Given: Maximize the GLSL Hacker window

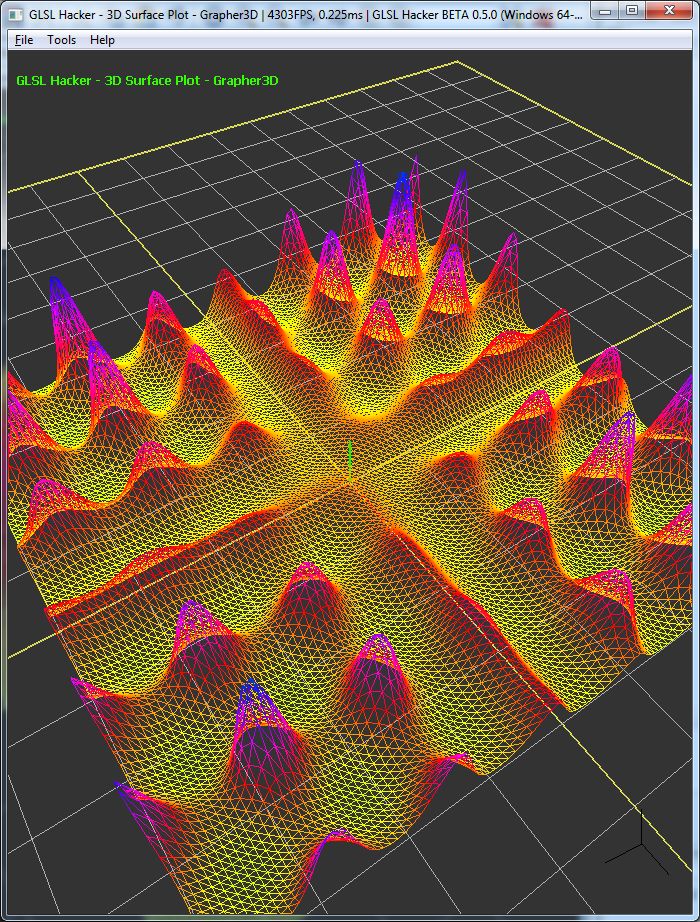Looking at the screenshot, I should coord(632,11).
